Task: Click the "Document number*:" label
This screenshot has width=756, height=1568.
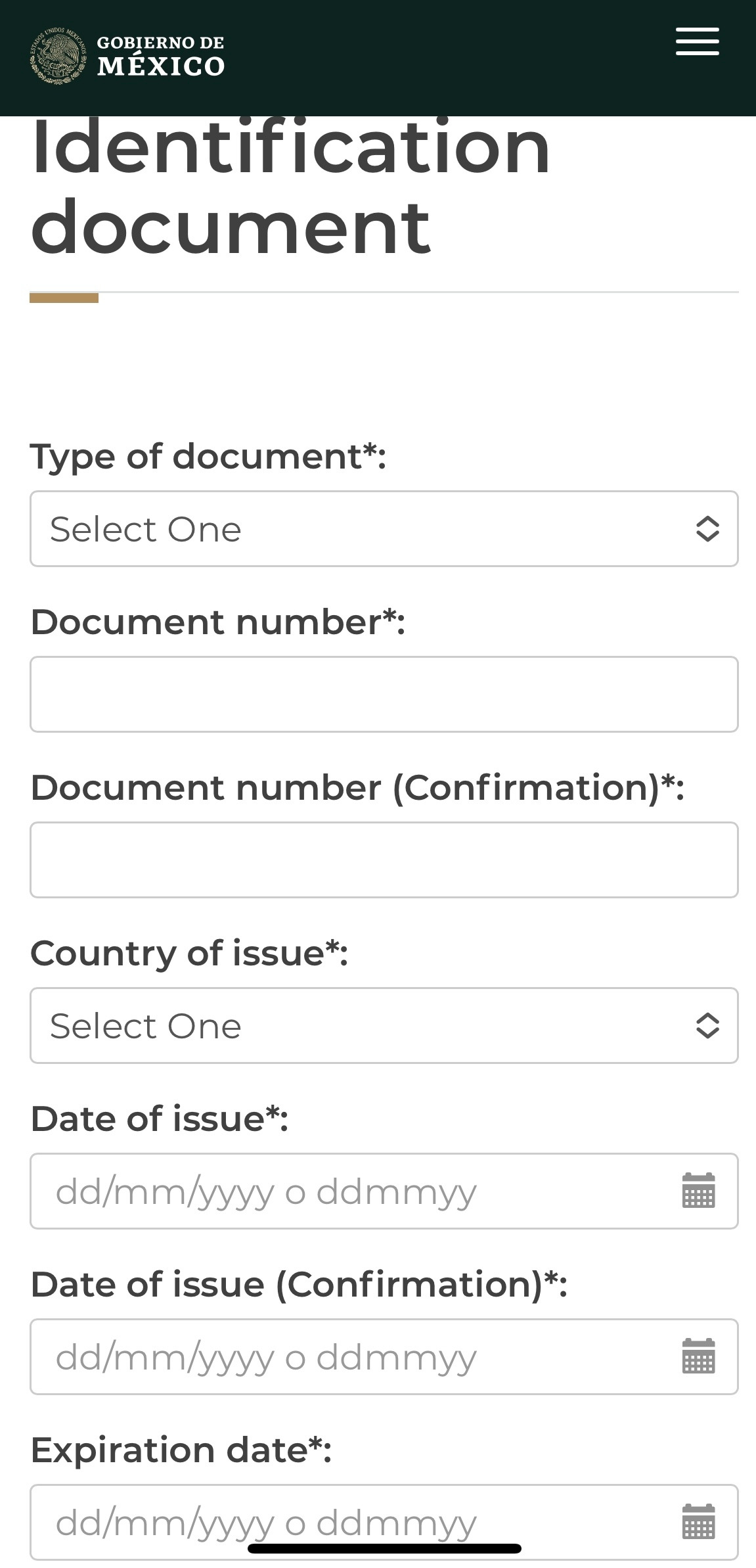Action: 217,622
